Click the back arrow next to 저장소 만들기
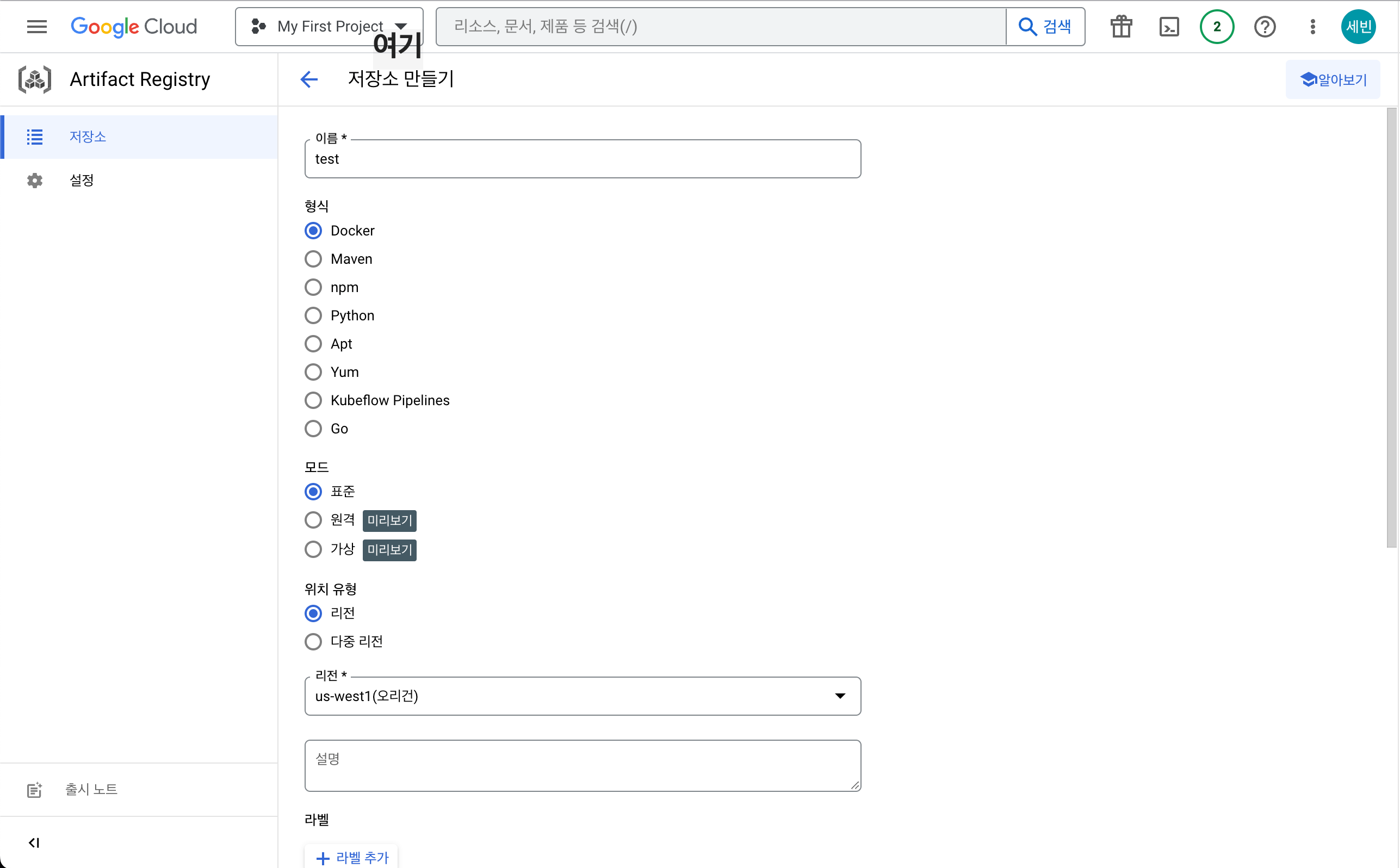The width and height of the screenshot is (1400, 868). pos(309,79)
